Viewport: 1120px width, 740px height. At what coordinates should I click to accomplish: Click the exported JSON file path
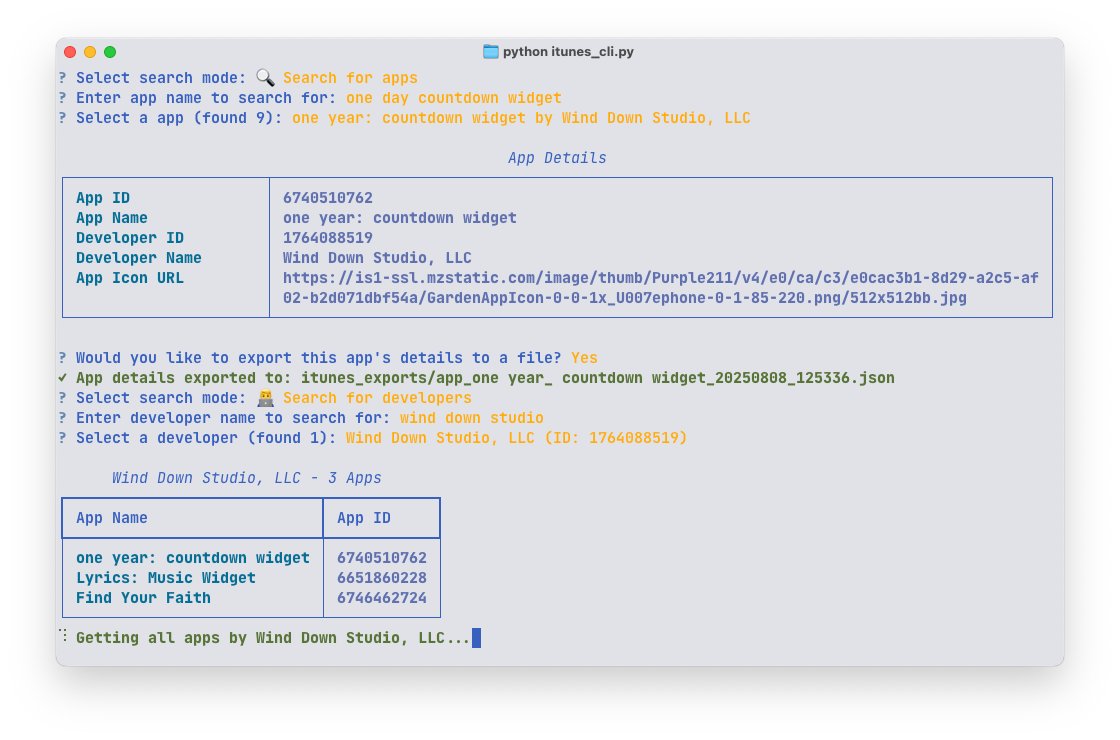click(597, 378)
